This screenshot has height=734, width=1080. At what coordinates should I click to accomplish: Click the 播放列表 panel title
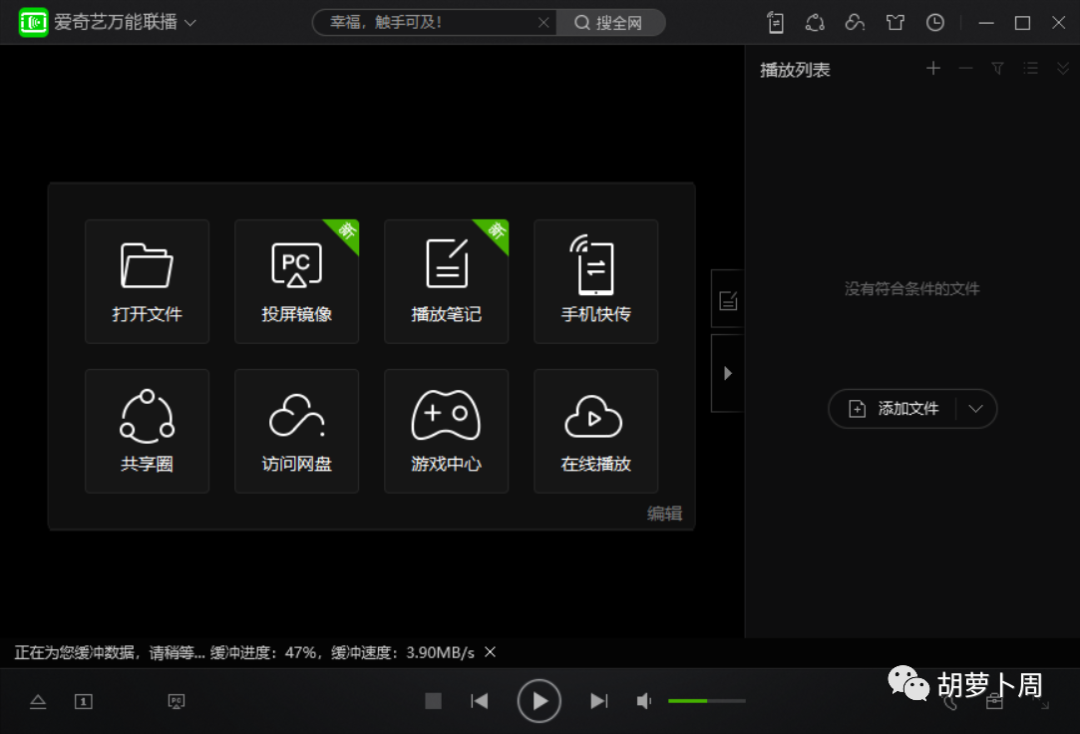click(x=795, y=70)
